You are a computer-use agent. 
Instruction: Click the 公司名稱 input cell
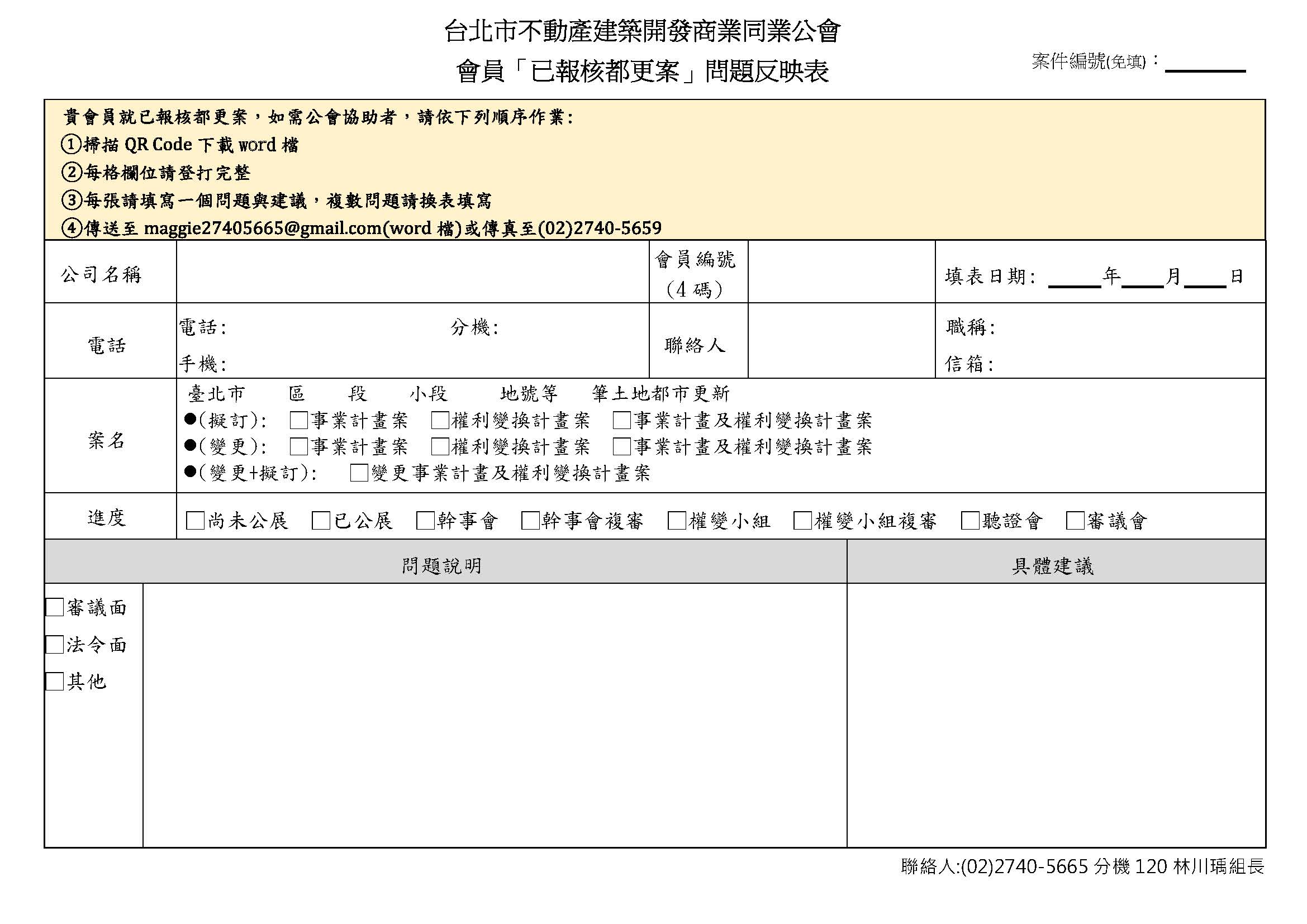(412, 272)
